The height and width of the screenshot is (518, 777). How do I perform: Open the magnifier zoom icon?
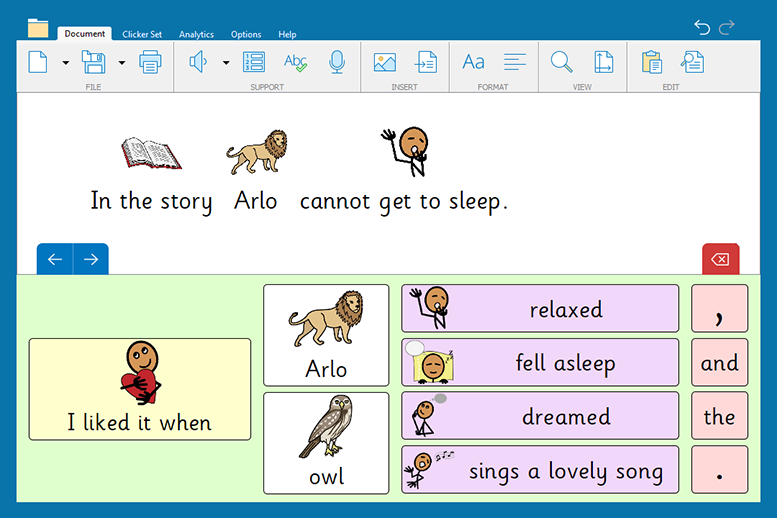562,62
